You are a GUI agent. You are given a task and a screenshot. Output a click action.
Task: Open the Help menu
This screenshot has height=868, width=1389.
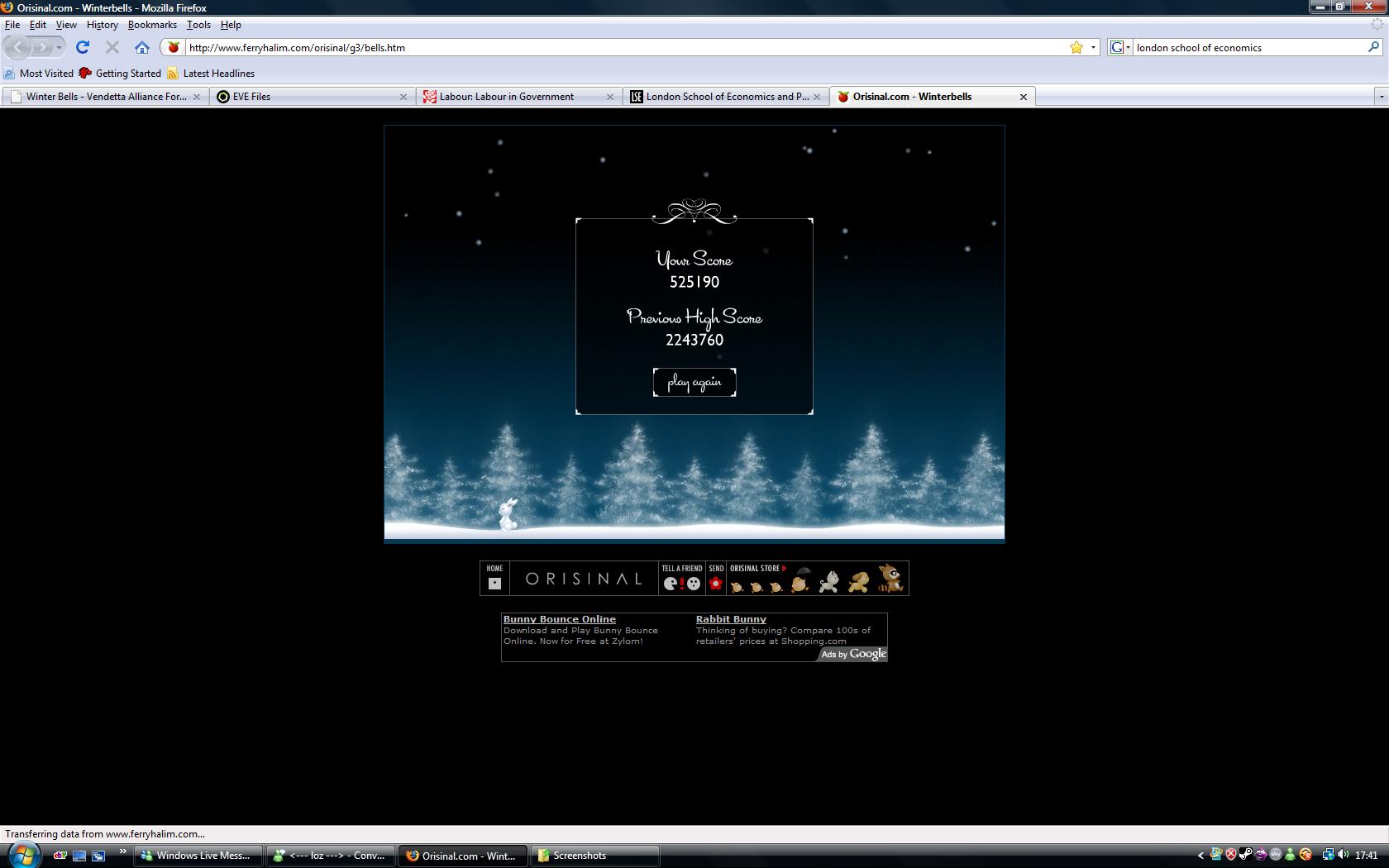click(231, 25)
